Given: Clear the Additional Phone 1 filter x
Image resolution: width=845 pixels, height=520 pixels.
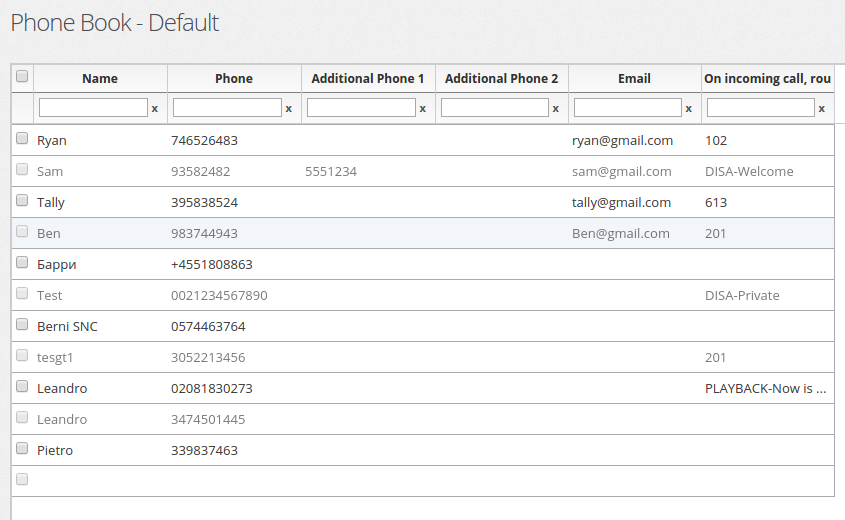Looking at the screenshot, I should [422, 108].
